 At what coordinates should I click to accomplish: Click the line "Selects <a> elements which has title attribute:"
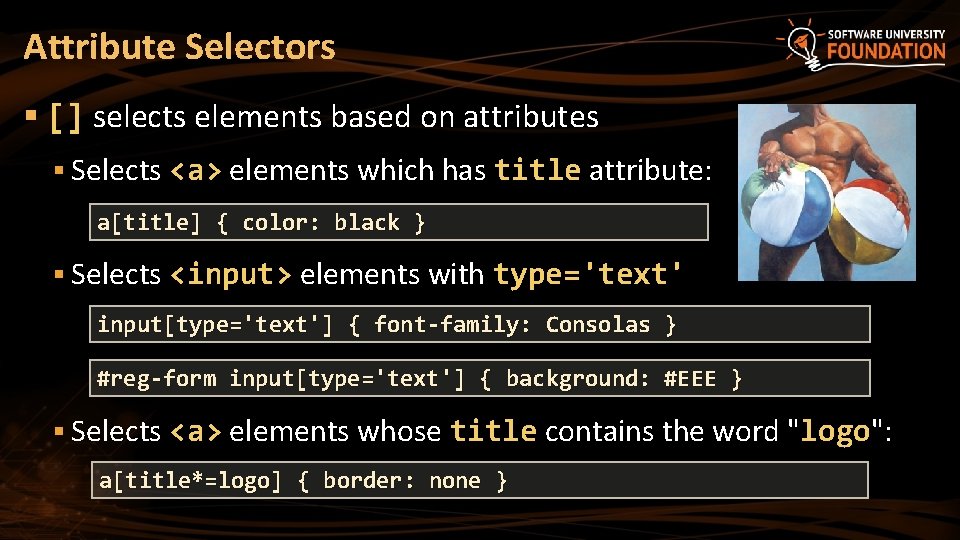[x=391, y=170]
